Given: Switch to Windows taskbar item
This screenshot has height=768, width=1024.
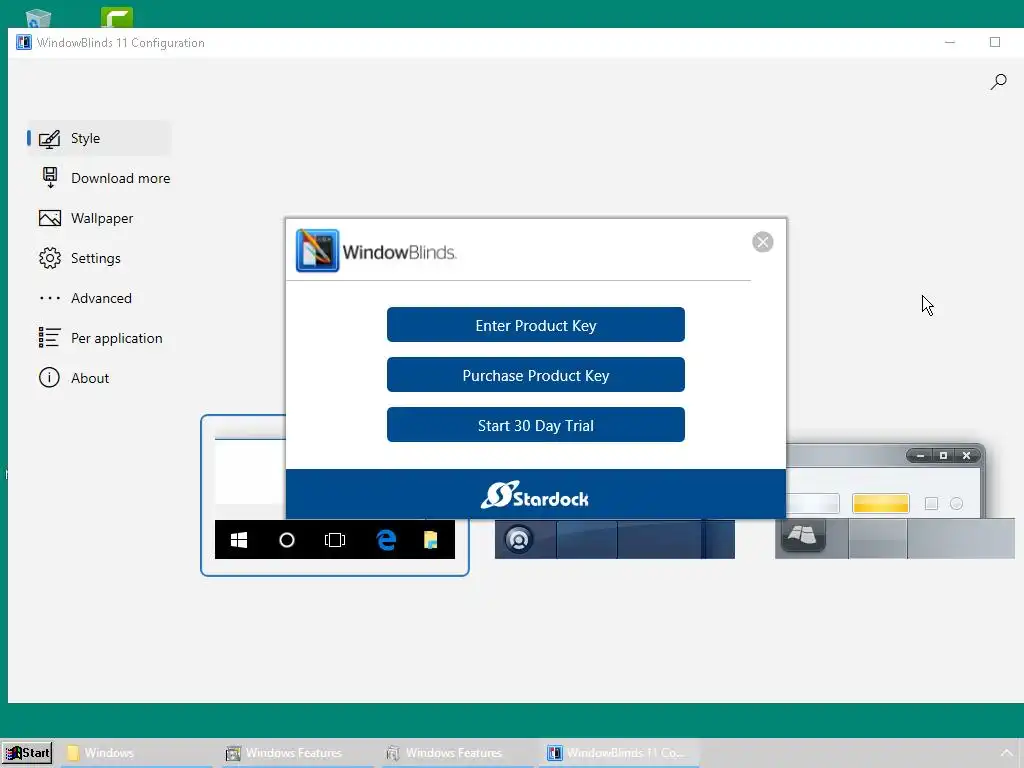Looking at the screenshot, I should click(x=137, y=753).
